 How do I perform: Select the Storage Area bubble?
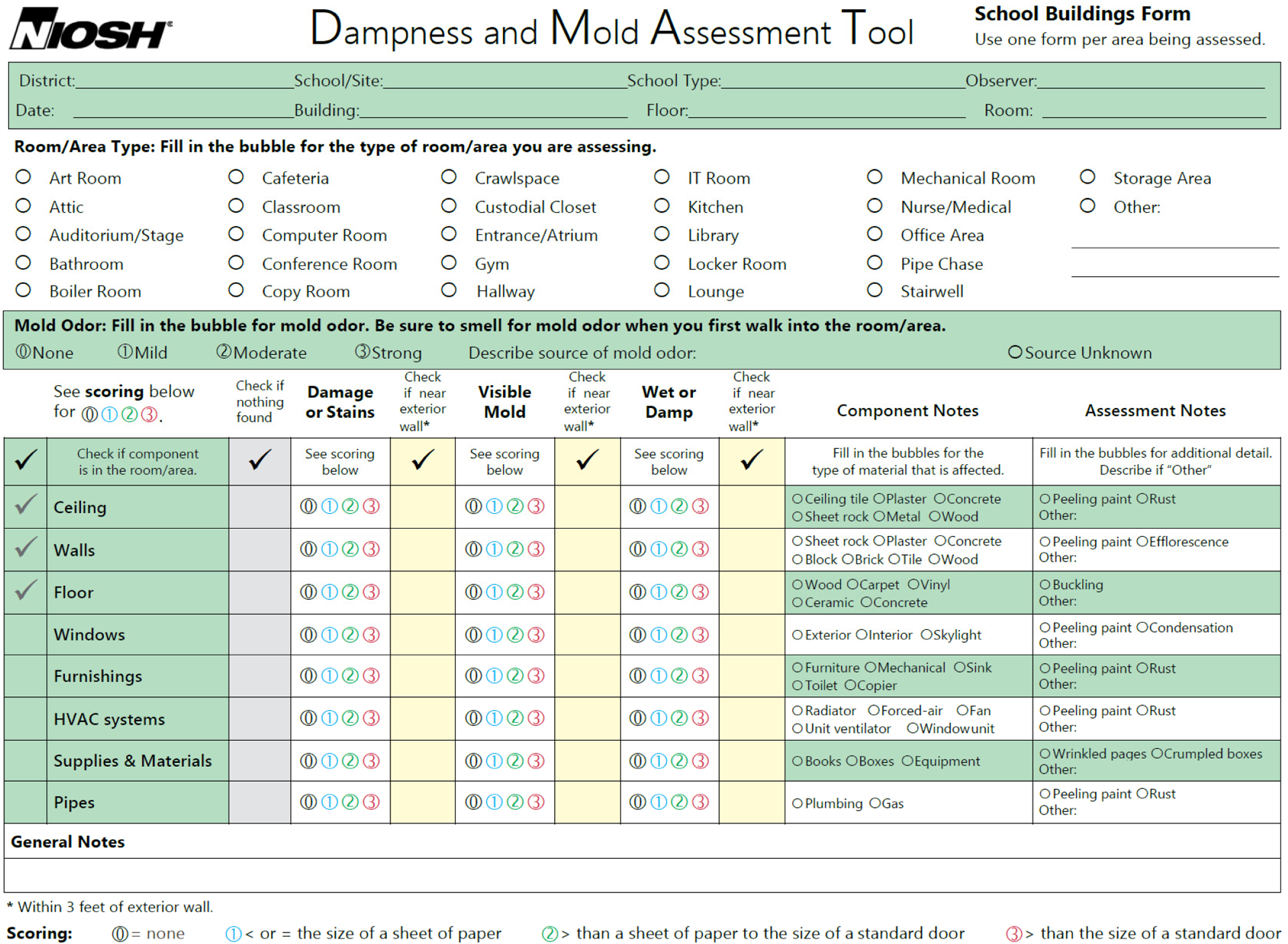pos(1087,177)
